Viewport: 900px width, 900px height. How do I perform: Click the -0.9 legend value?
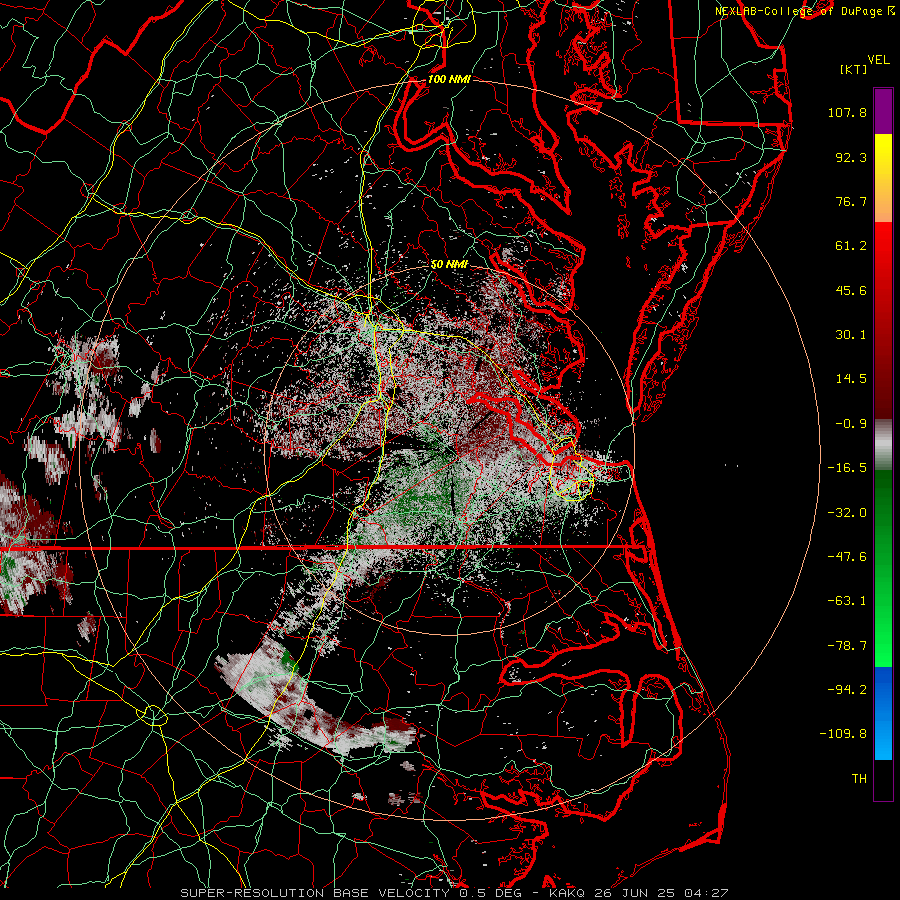point(851,424)
